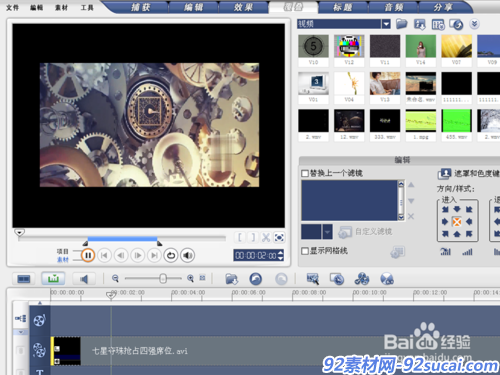Toggle 项目 play mode
The image size is (500, 375).
62,252
